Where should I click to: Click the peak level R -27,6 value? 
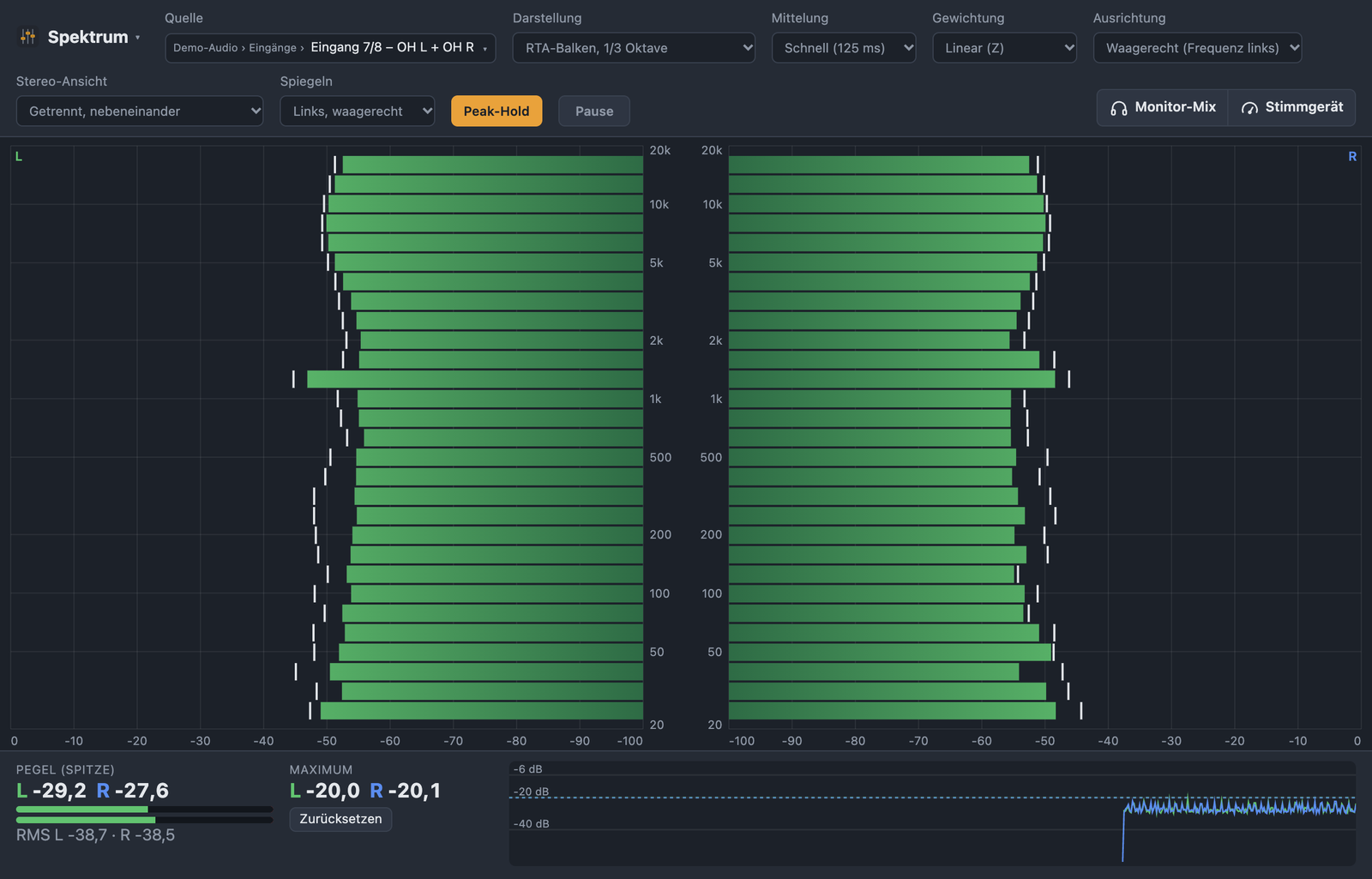[133, 791]
